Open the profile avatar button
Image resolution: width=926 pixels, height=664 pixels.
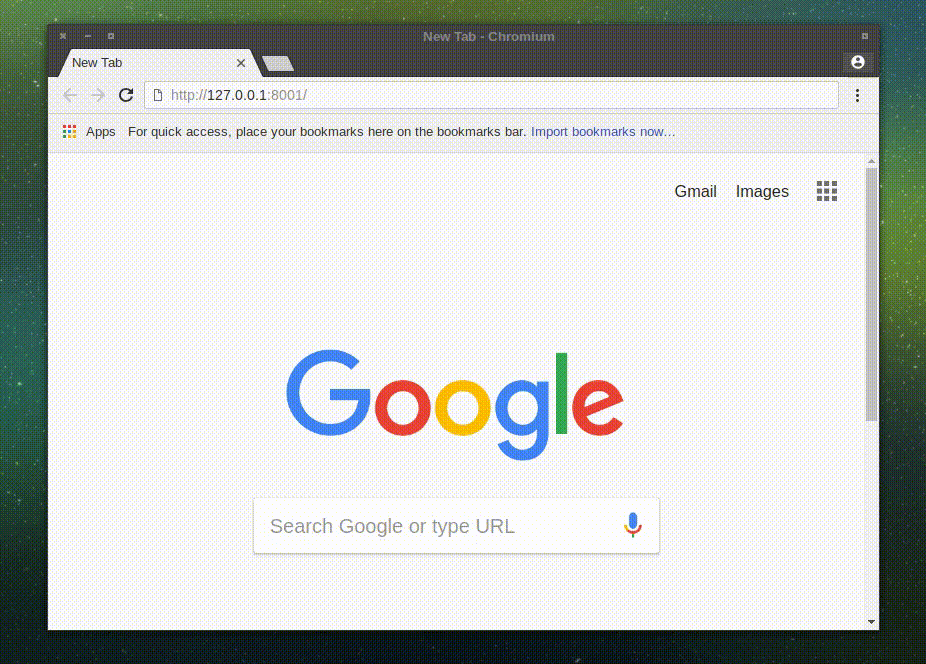857,62
